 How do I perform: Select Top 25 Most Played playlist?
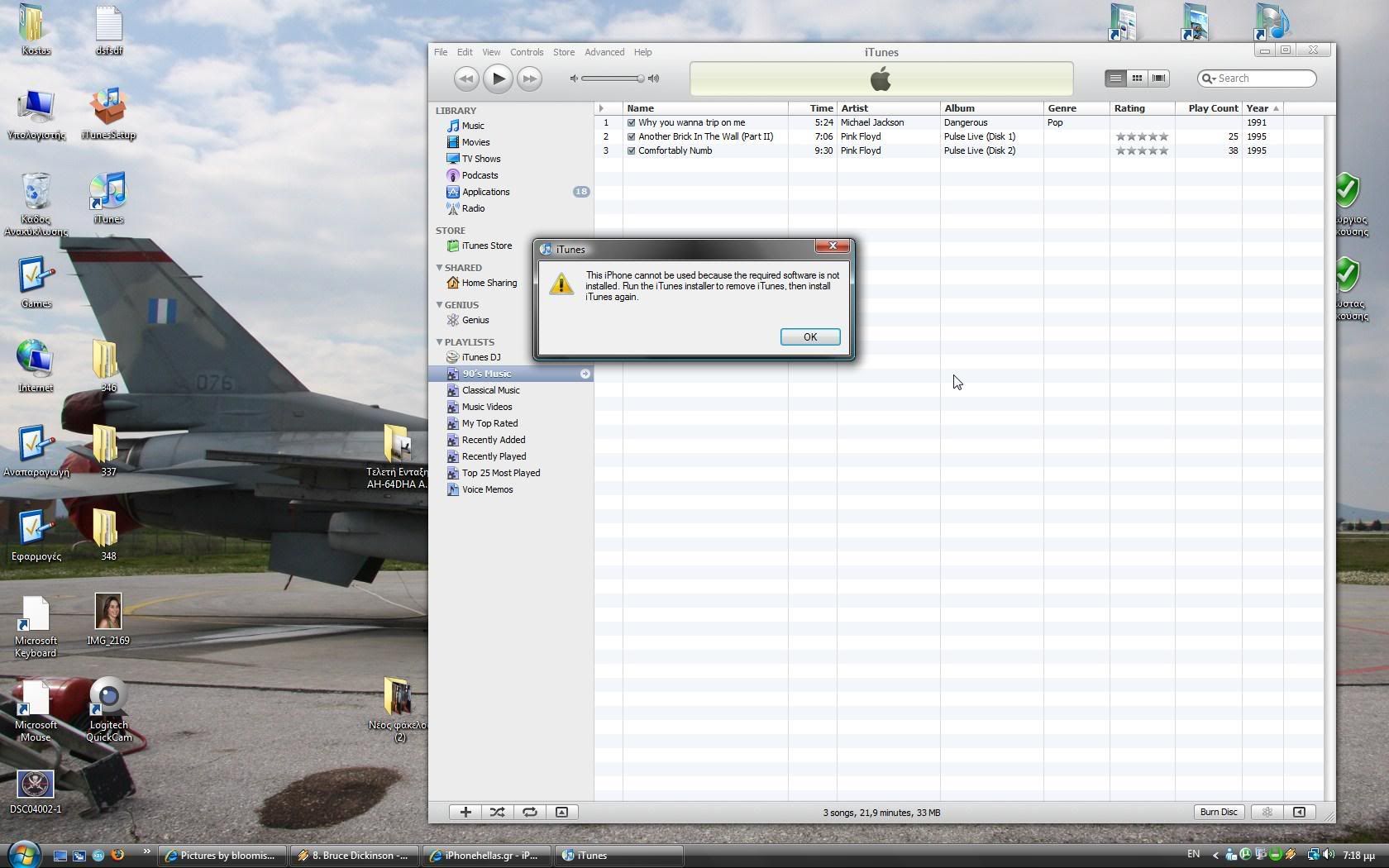coord(500,473)
